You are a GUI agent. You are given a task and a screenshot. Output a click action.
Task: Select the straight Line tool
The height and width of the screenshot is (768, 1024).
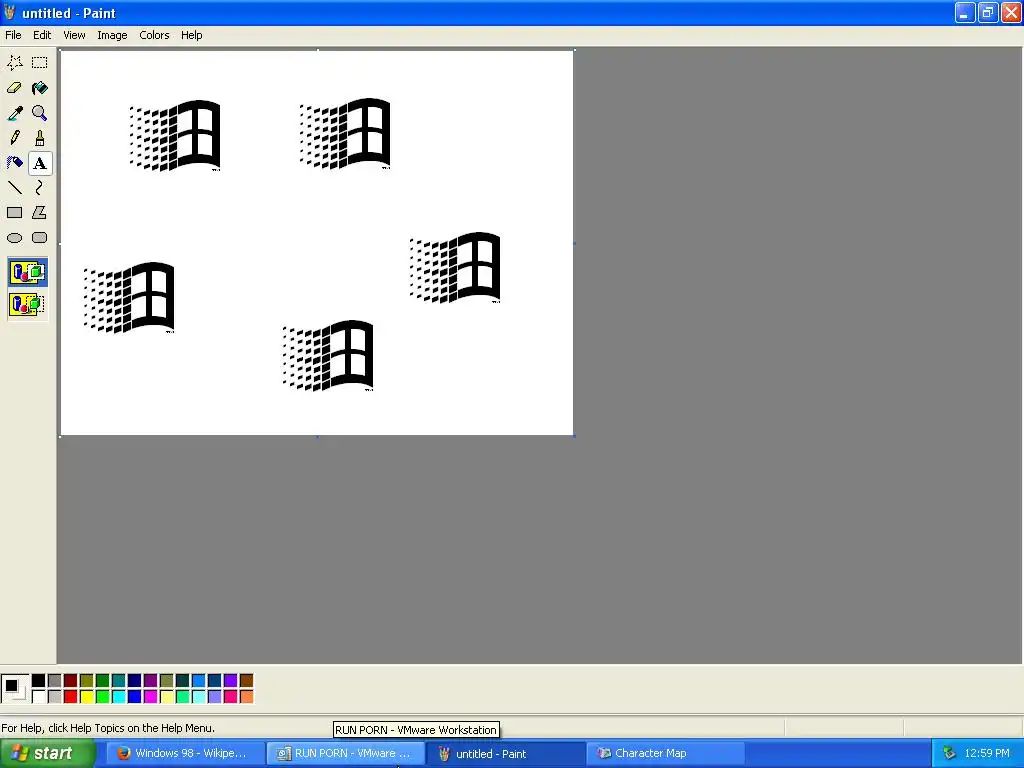14,187
